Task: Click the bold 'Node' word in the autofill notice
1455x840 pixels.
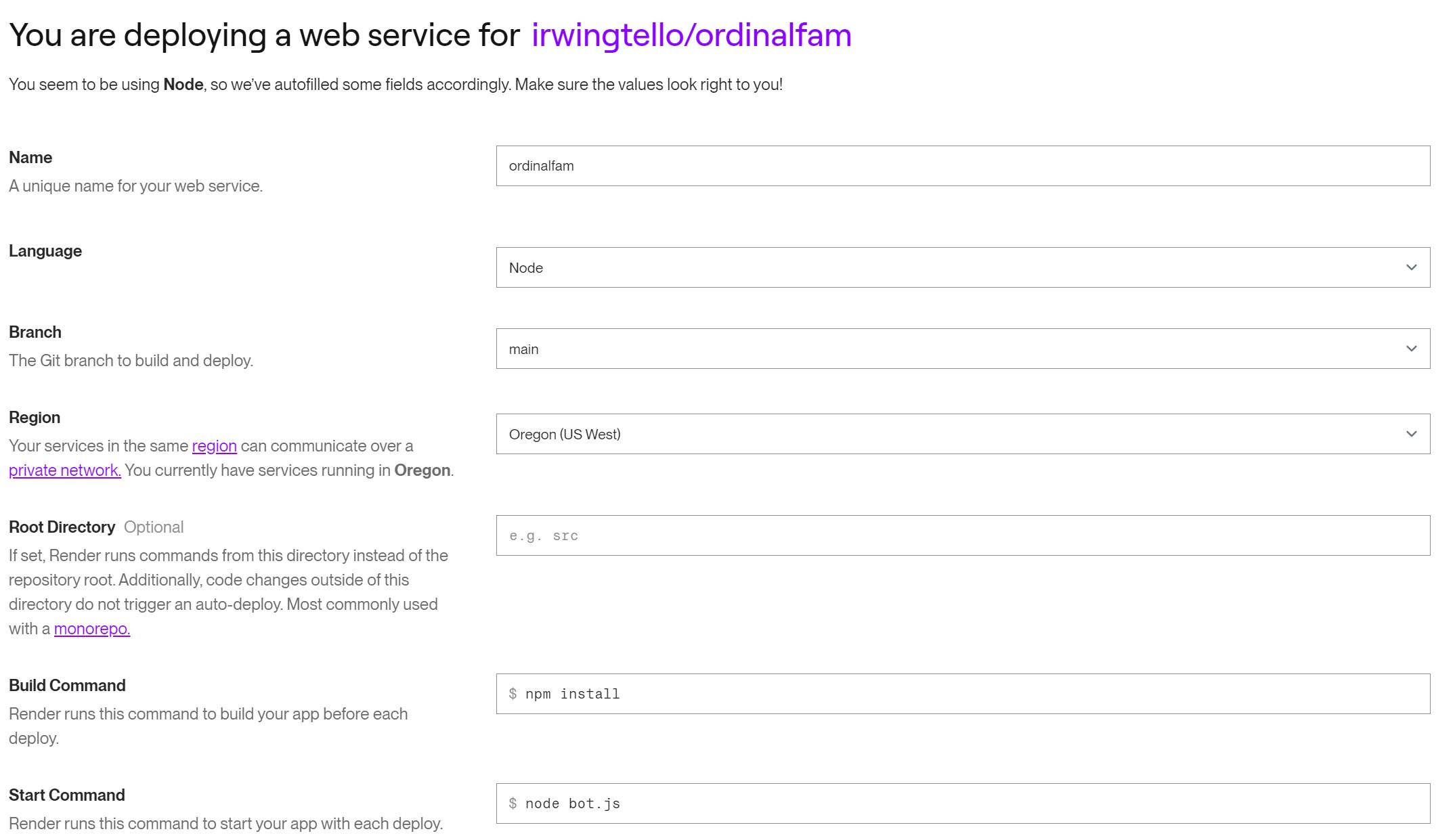Action: tap(183, 85)
